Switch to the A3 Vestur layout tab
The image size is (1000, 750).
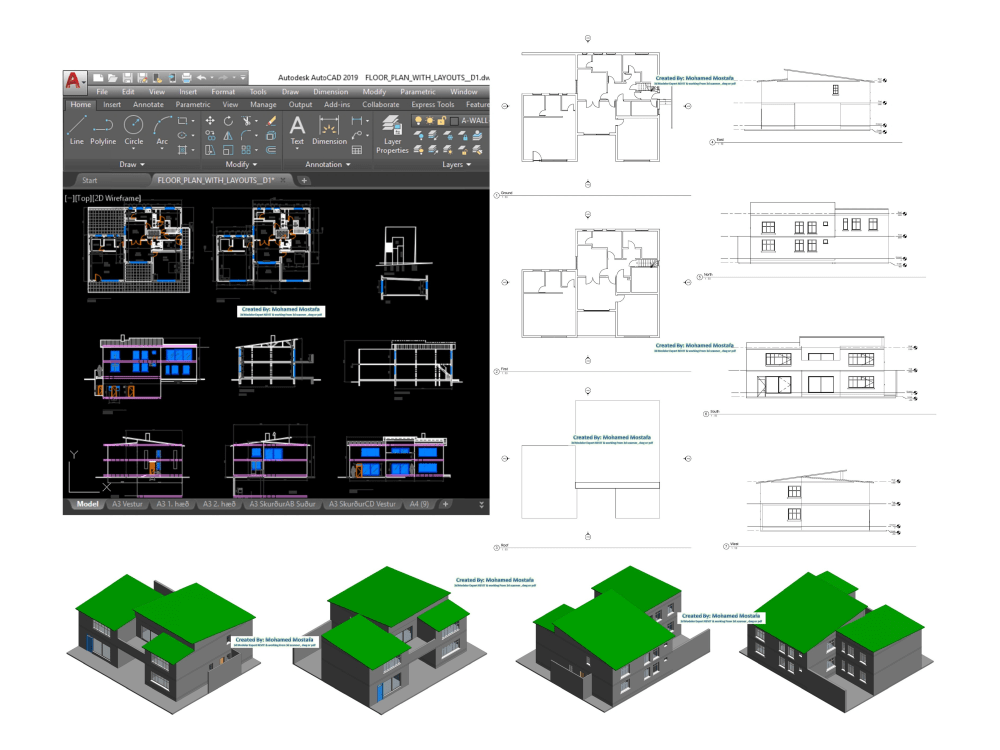tap(128, 504)
